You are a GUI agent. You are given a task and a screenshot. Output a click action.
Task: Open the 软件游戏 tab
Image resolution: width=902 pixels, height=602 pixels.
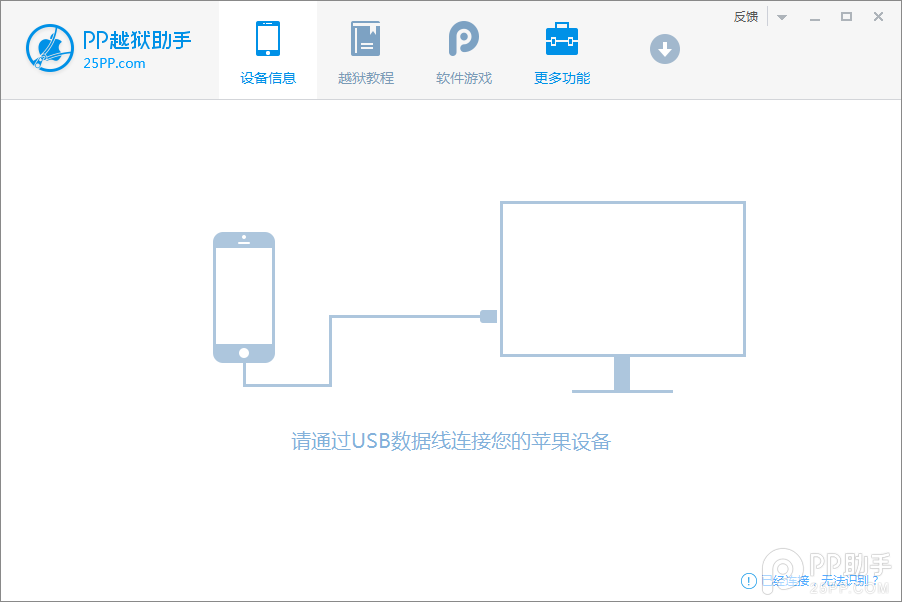(463, 50)
